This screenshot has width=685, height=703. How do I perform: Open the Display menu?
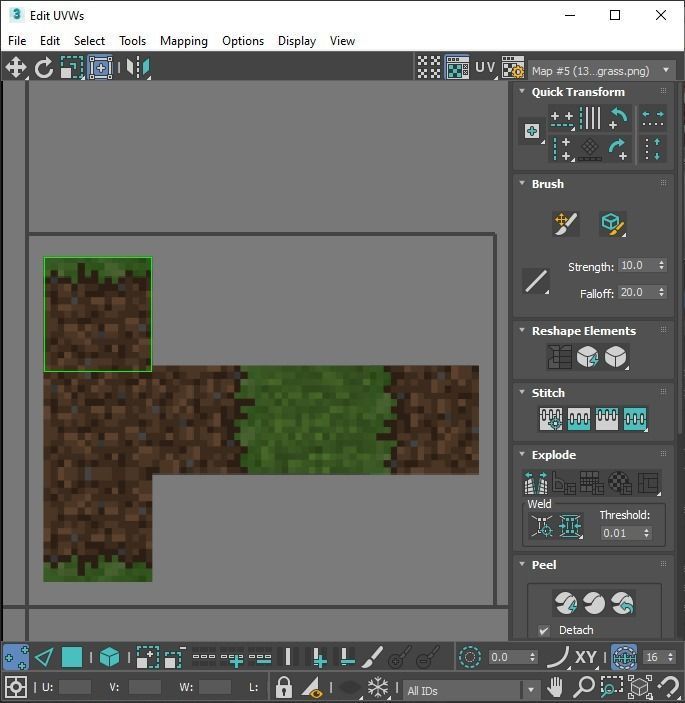[297, 41]
